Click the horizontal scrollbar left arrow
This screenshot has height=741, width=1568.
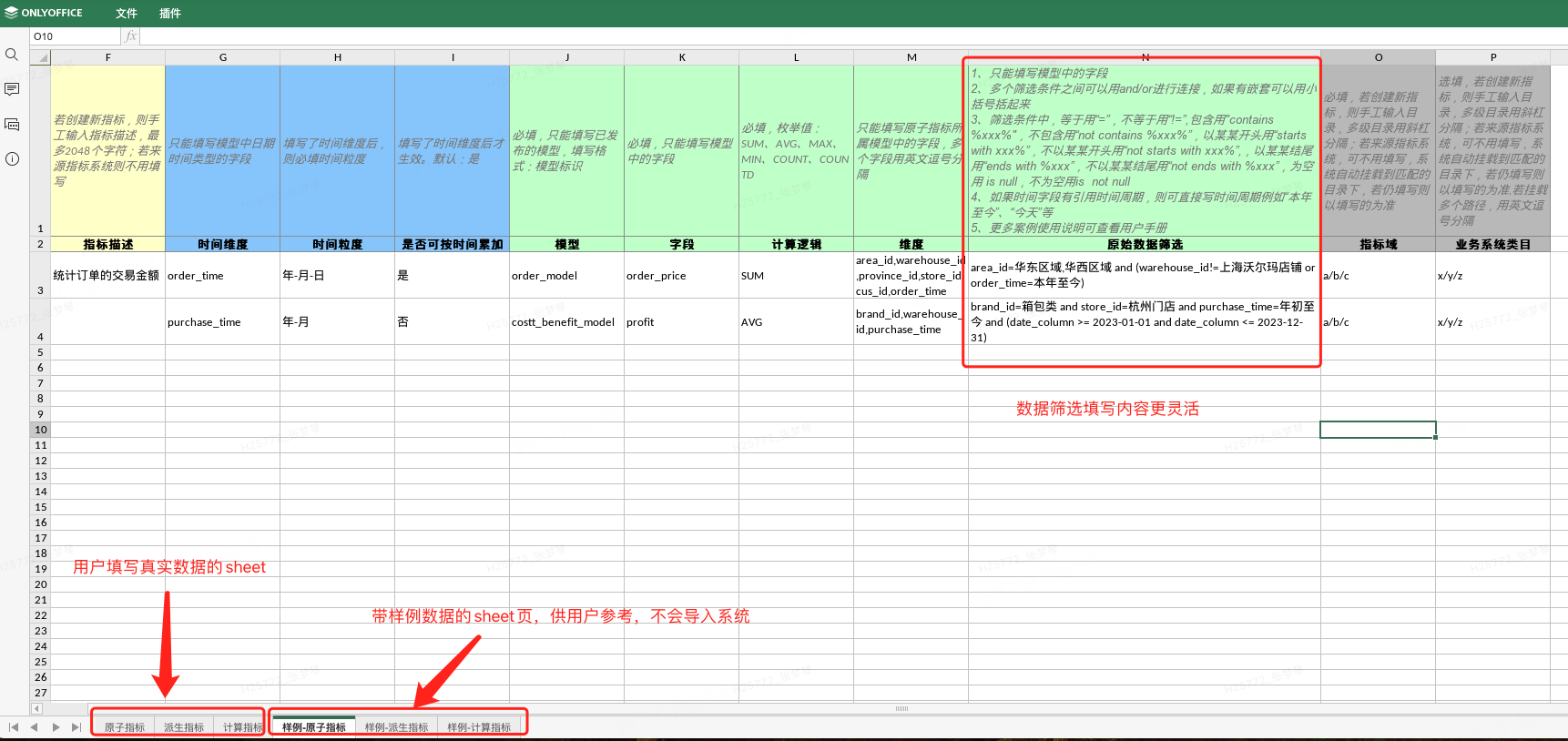tap(37, 708)
